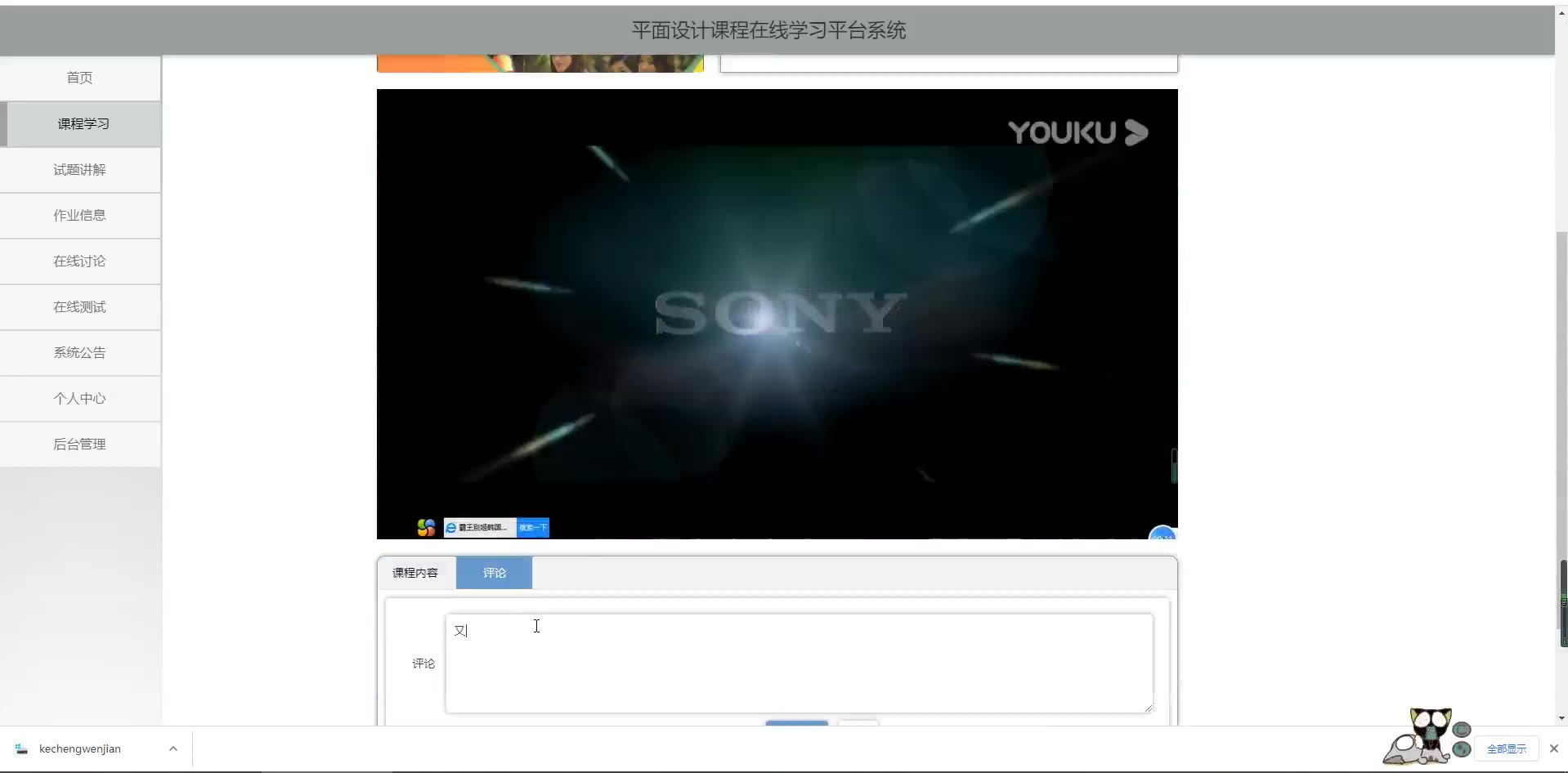Close the downloads bar

1554,748
